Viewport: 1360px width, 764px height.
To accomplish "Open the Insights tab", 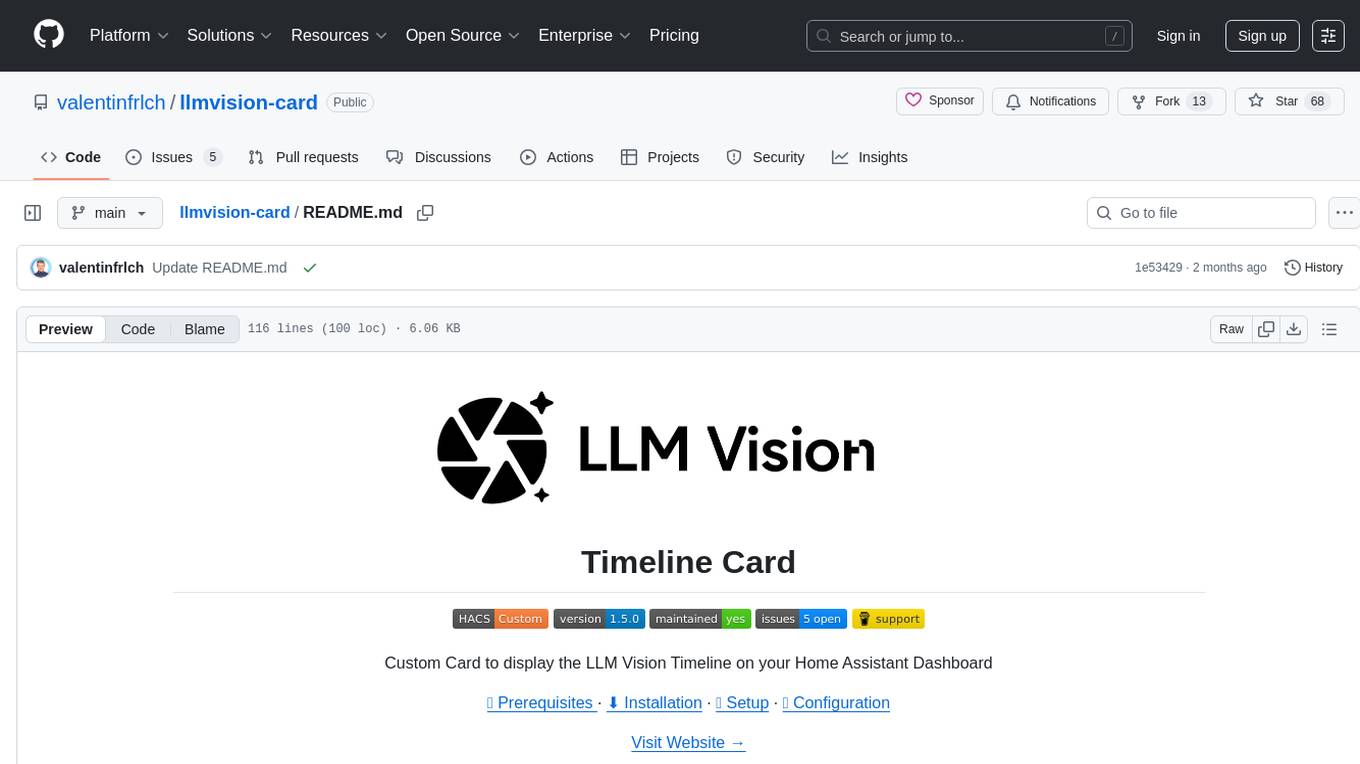I will [870, 157].
